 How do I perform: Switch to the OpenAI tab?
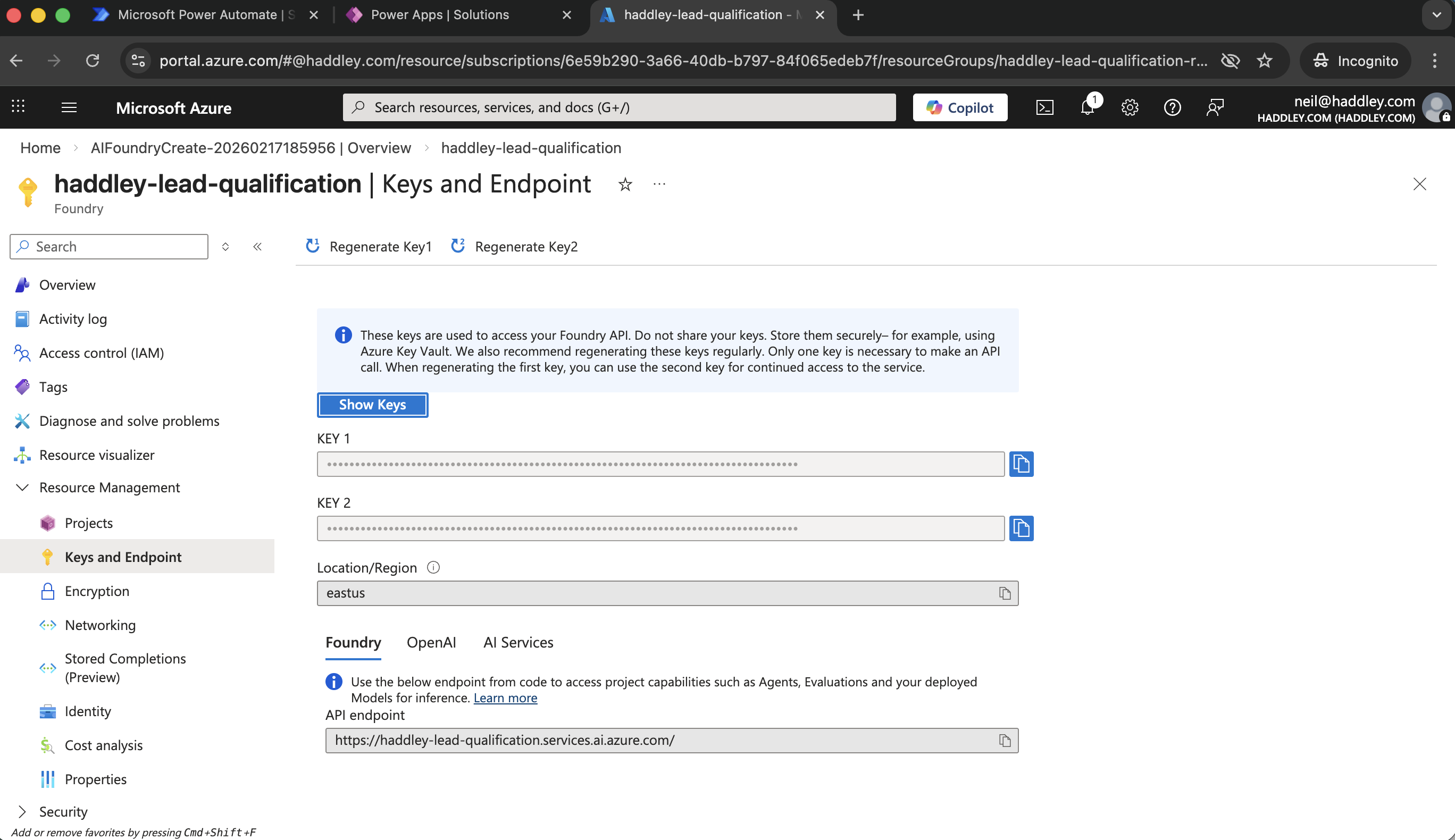[430, 642]
